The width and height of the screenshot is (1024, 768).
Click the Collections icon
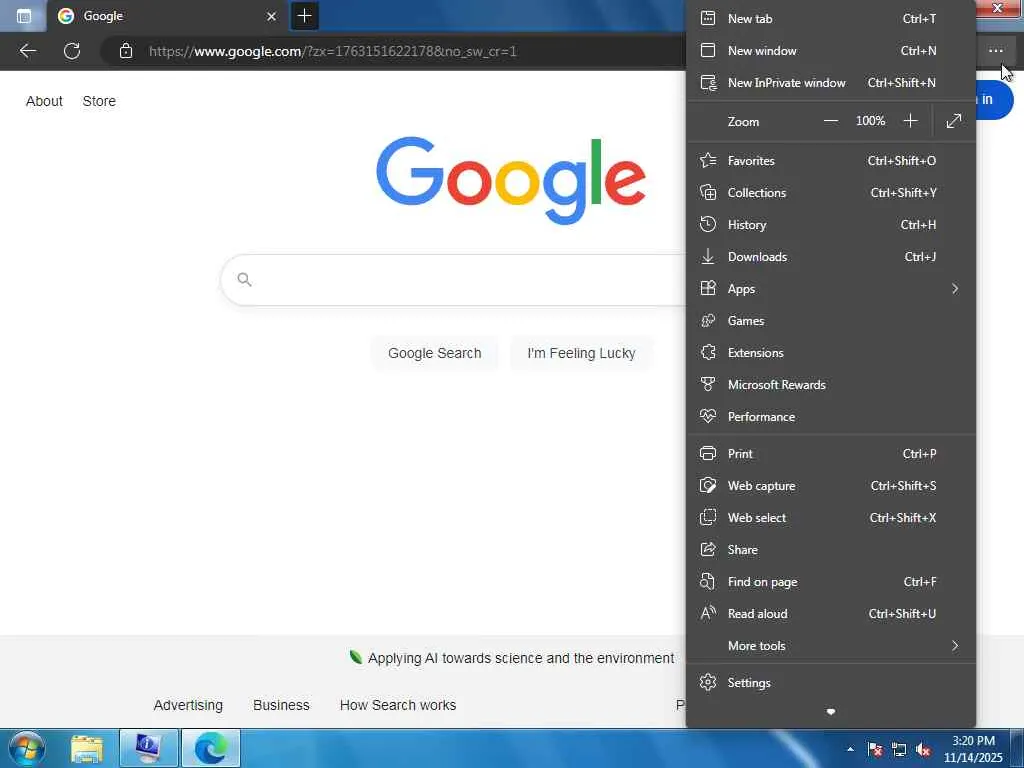click(708, 192)
